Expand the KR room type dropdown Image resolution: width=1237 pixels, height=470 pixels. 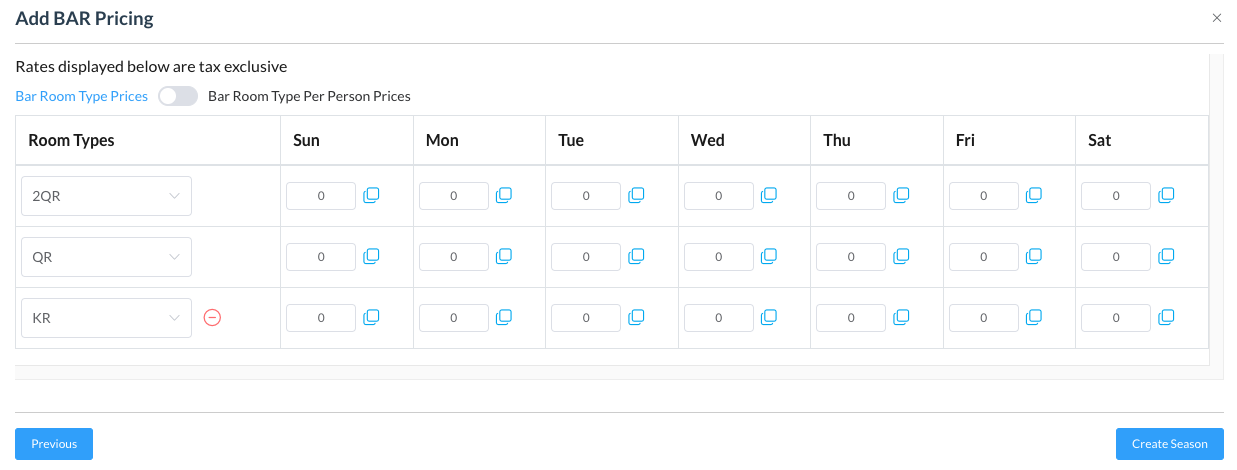[106, 318]
